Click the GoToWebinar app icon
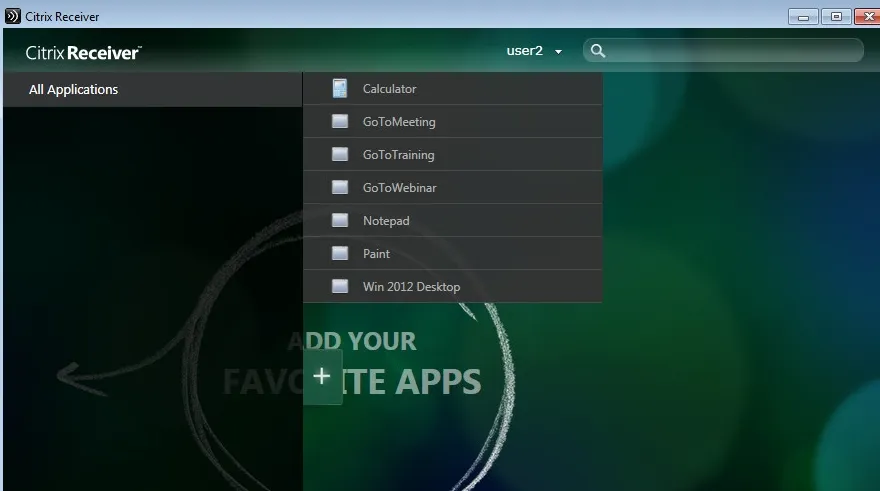Screen dimensions: 880x491 coord(340,187)
